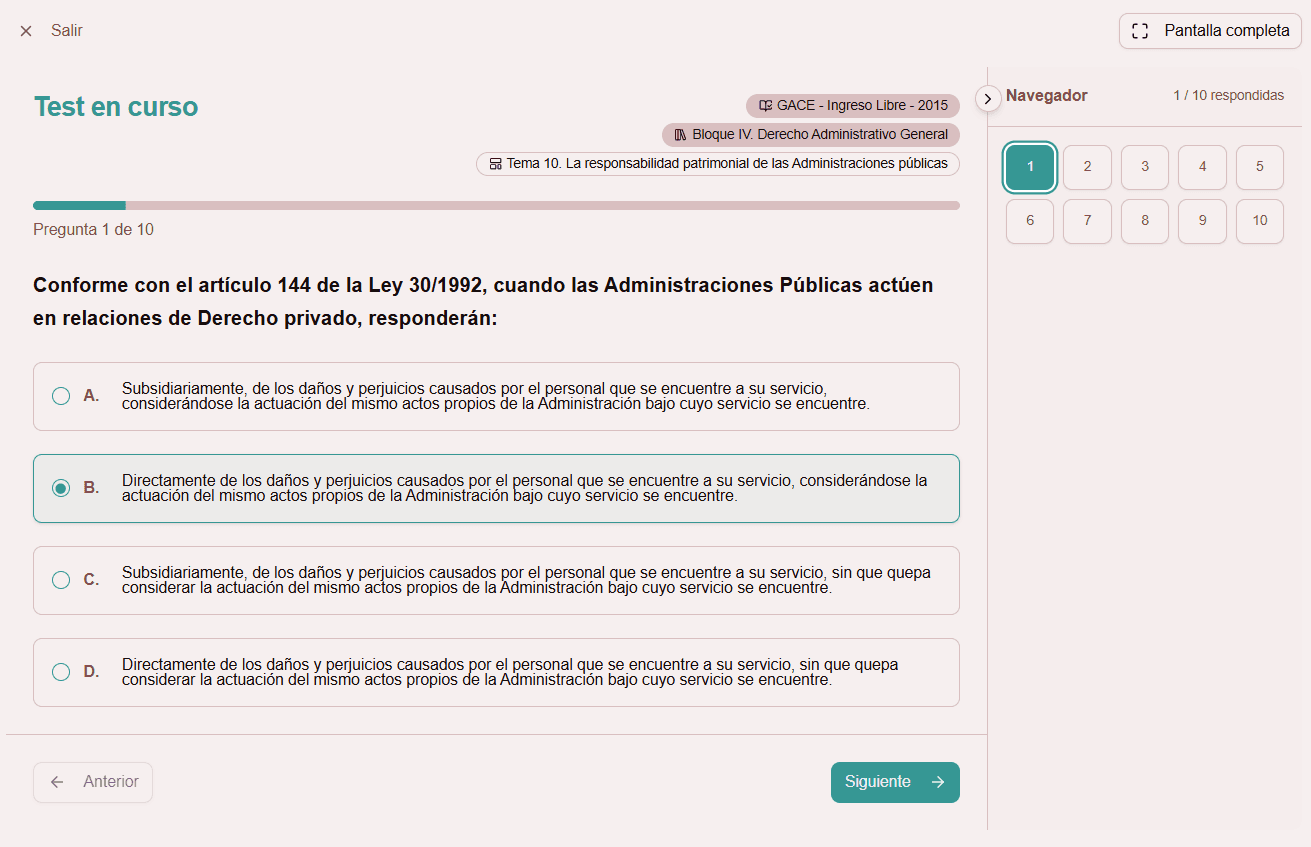The image size is (1311, 847).
Task: Select radio button for answer C
Action: tap(61, 580)
